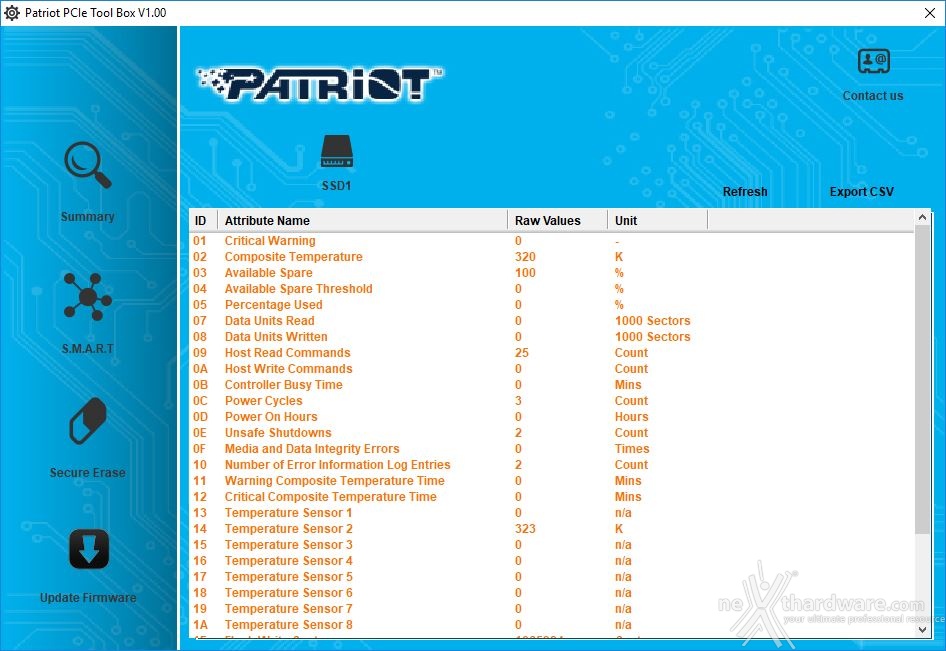
Task: Select the Temperature Sensor 6 row
Action: coord(551,592)
